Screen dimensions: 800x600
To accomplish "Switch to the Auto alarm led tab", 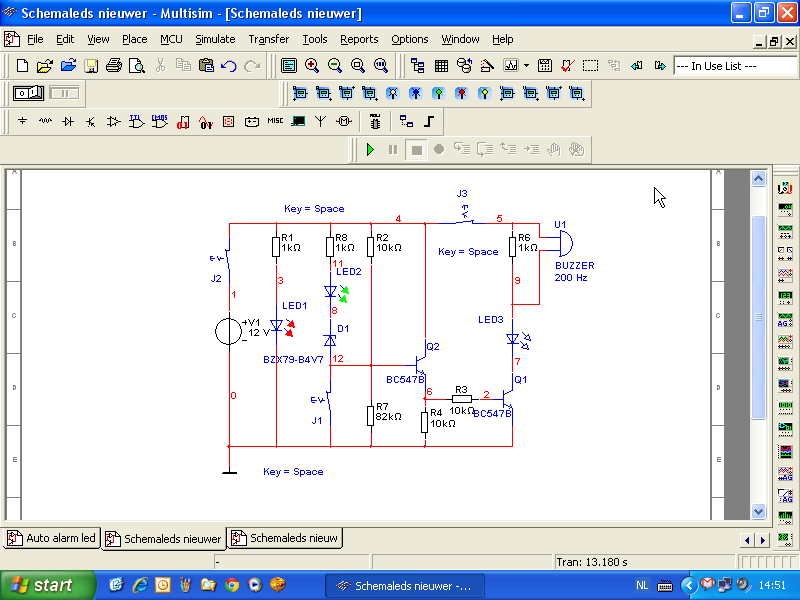I will click(52, 538).
